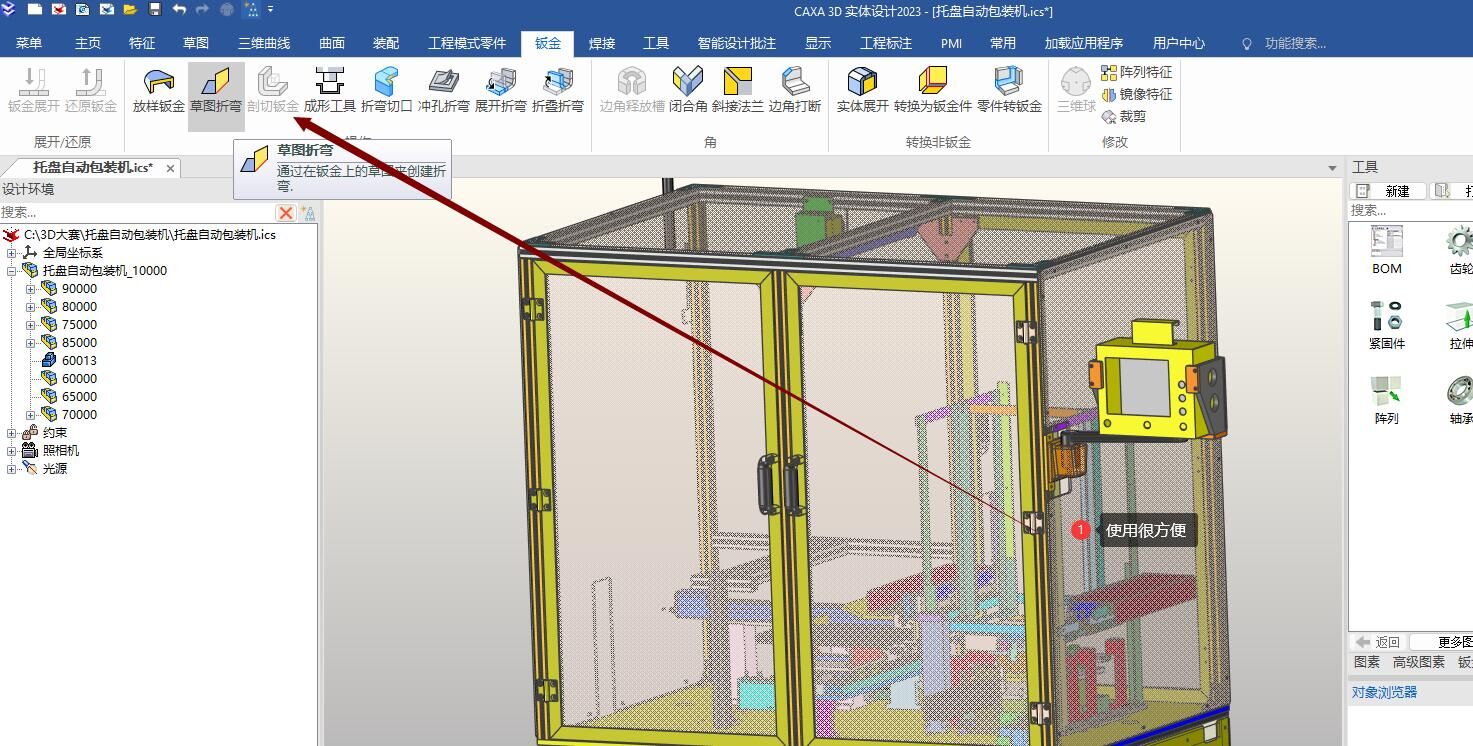Click the save icon in quick access toolbar
The height and width of the screenshot is (746, 1473).
coord(155,10)
